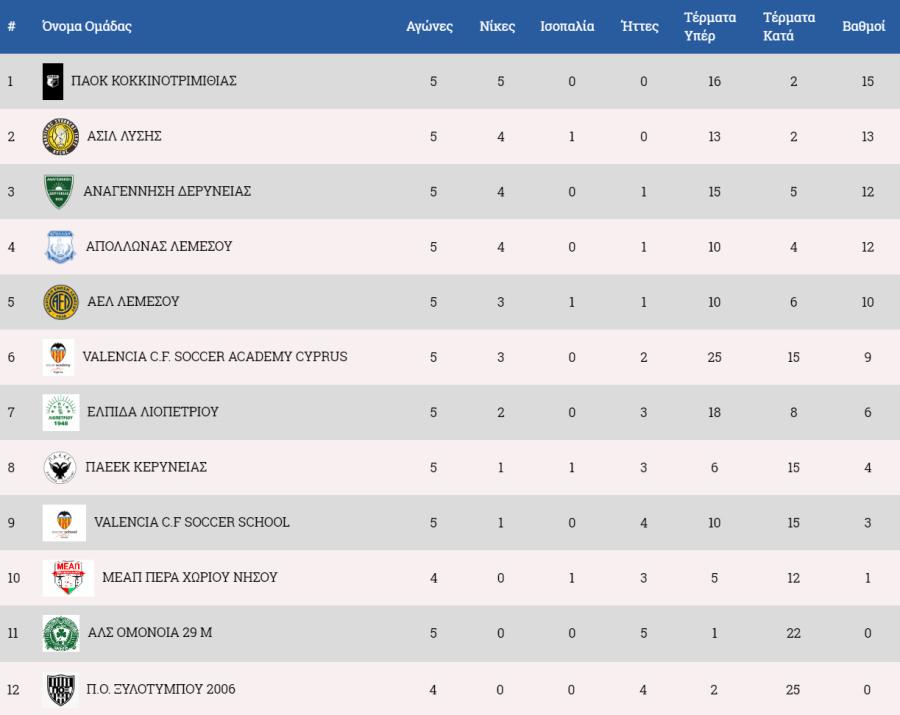
Task: Open the ΑΣΙΛ ΛΥΣΗΣ team name
Action: click(125, 136)
